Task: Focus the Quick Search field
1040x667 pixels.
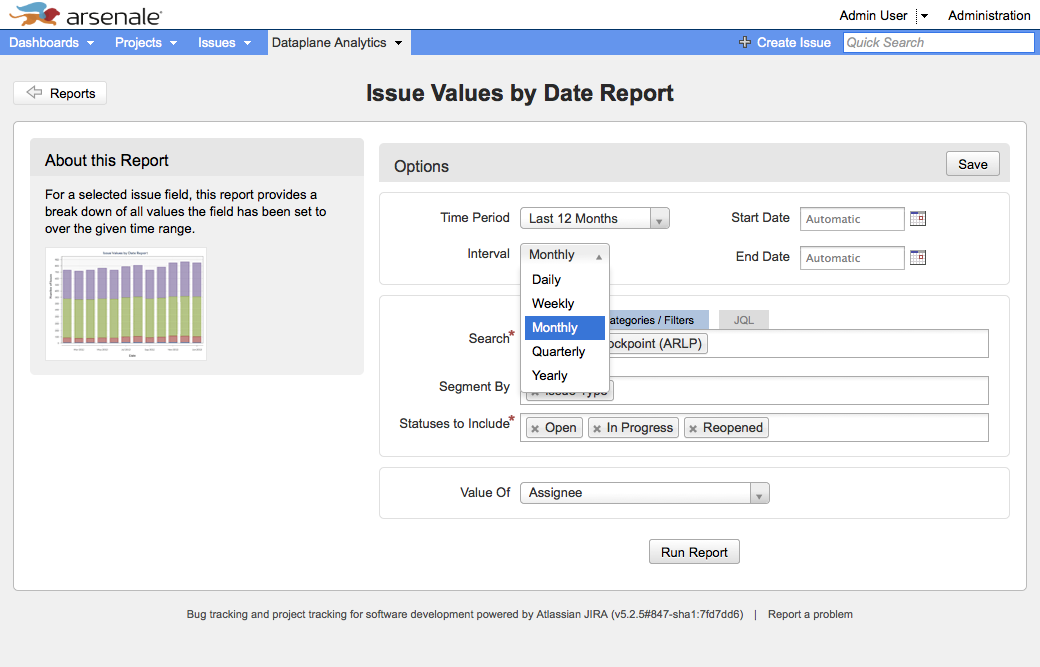Action: (938, 42)
